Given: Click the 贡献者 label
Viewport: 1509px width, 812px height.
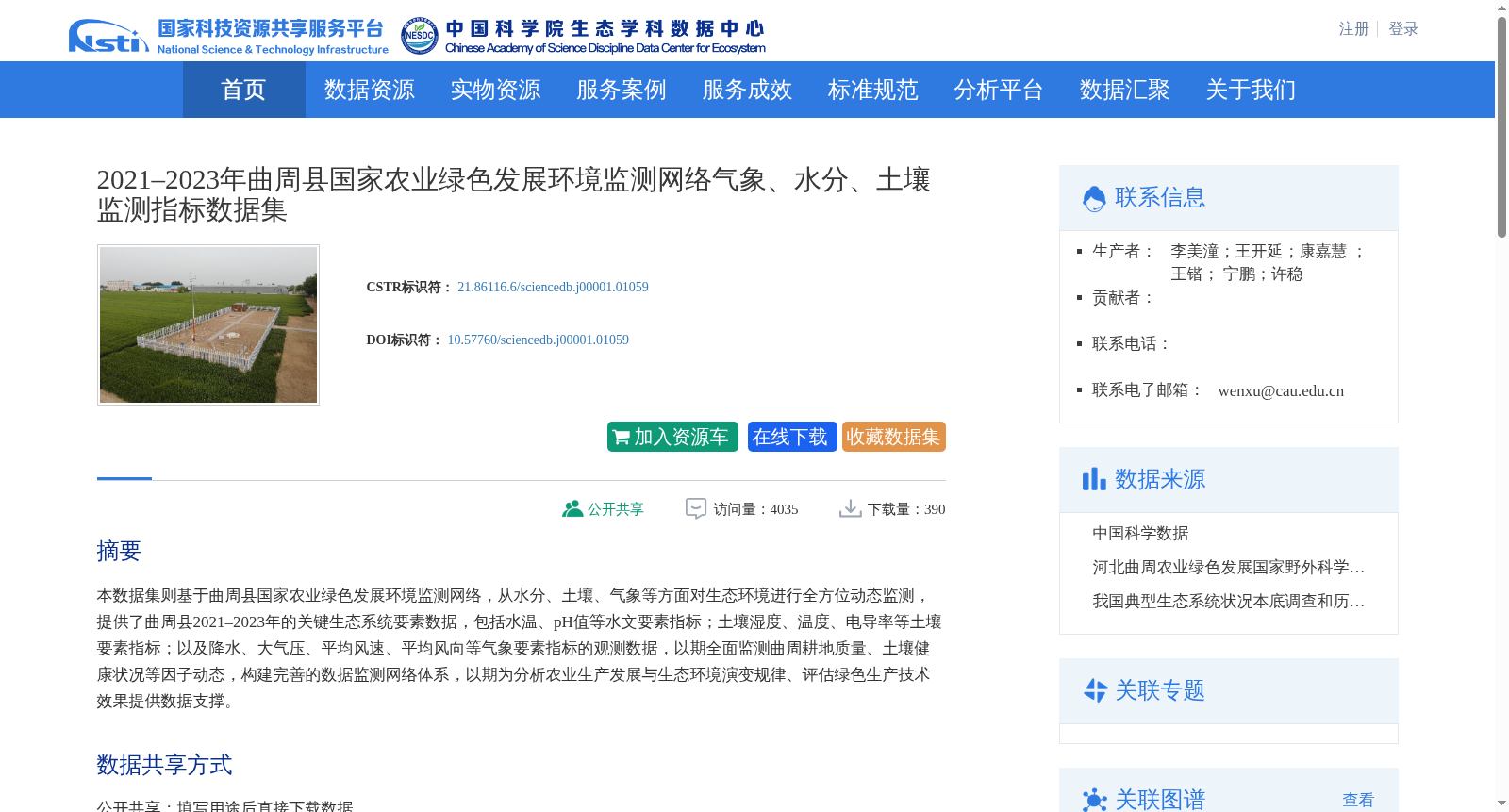Looking at the screenshot, I should pos(1124,298).
